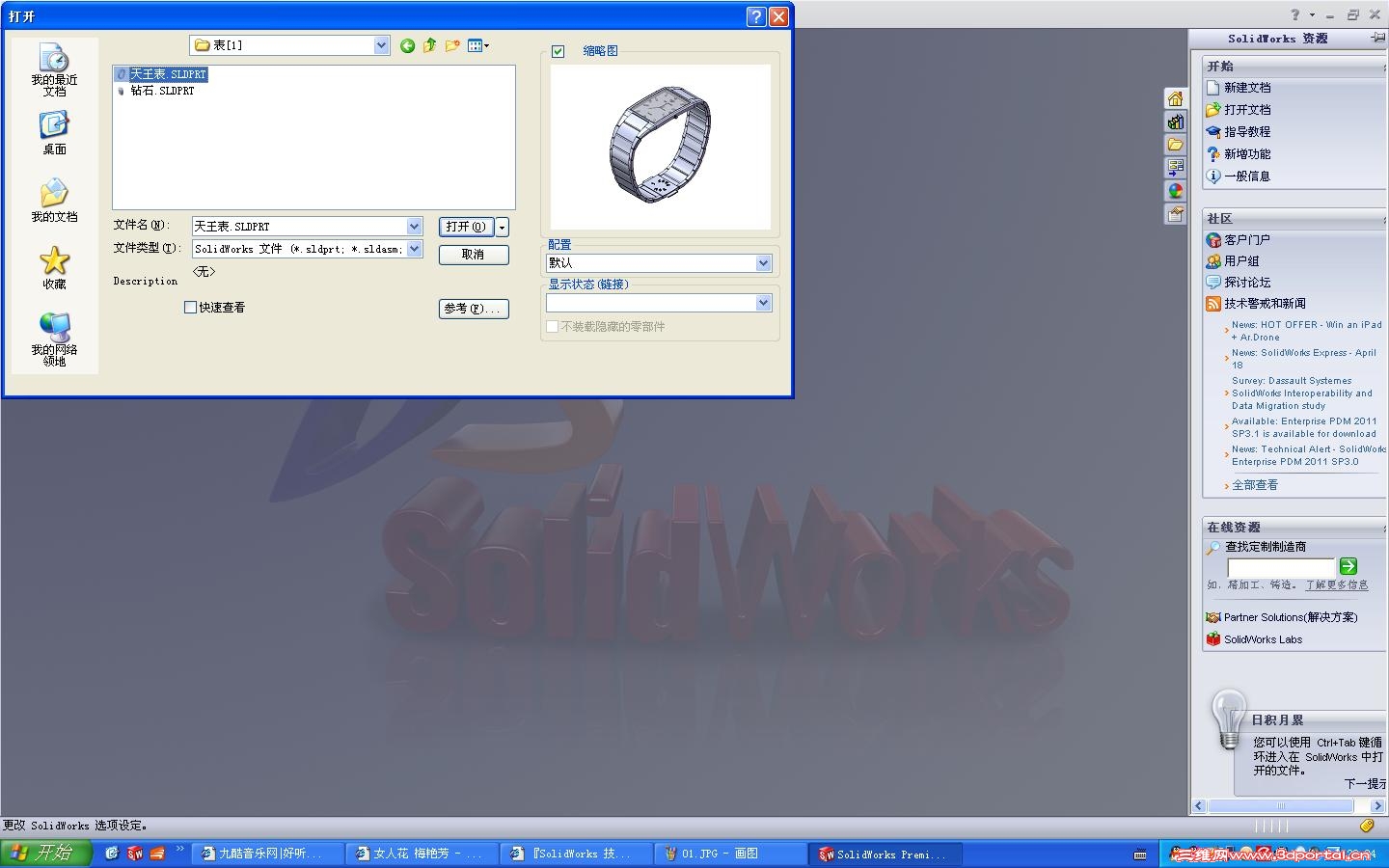Expand the 文件名 filename dropdown arrow
The width and height of the screenshot is (1389, 868).
click(414, 226)
